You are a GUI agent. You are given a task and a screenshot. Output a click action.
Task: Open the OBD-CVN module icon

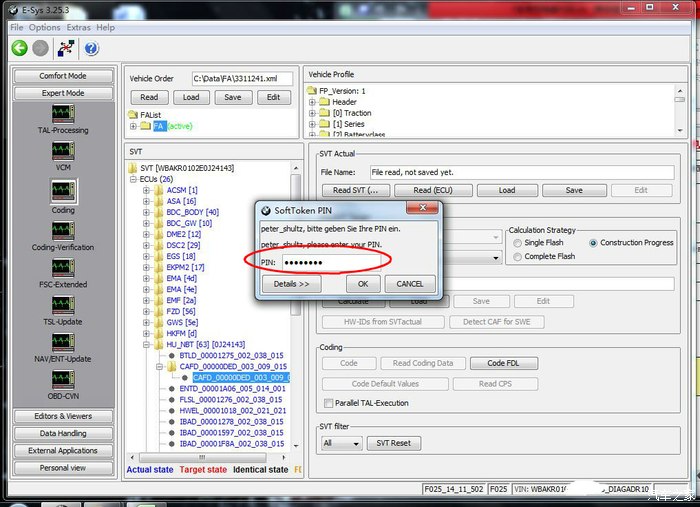63,379
